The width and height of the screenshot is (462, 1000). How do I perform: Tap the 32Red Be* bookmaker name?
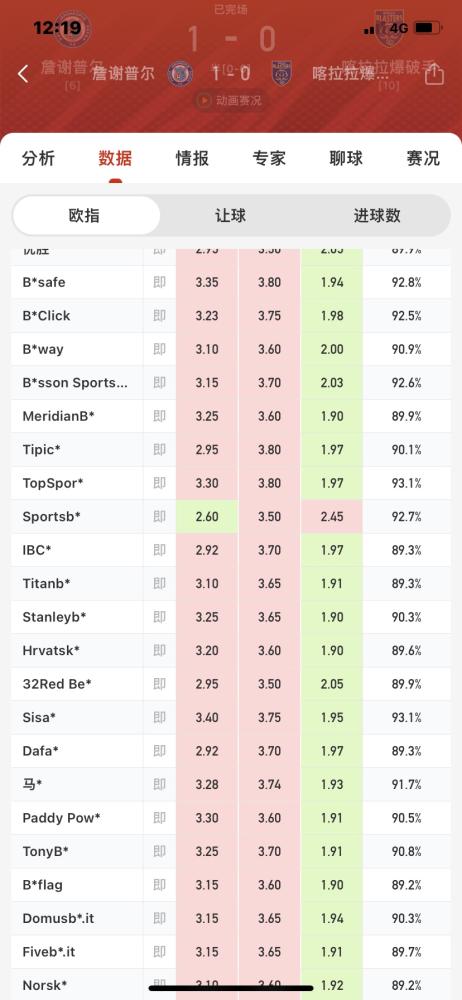point(57,684)
